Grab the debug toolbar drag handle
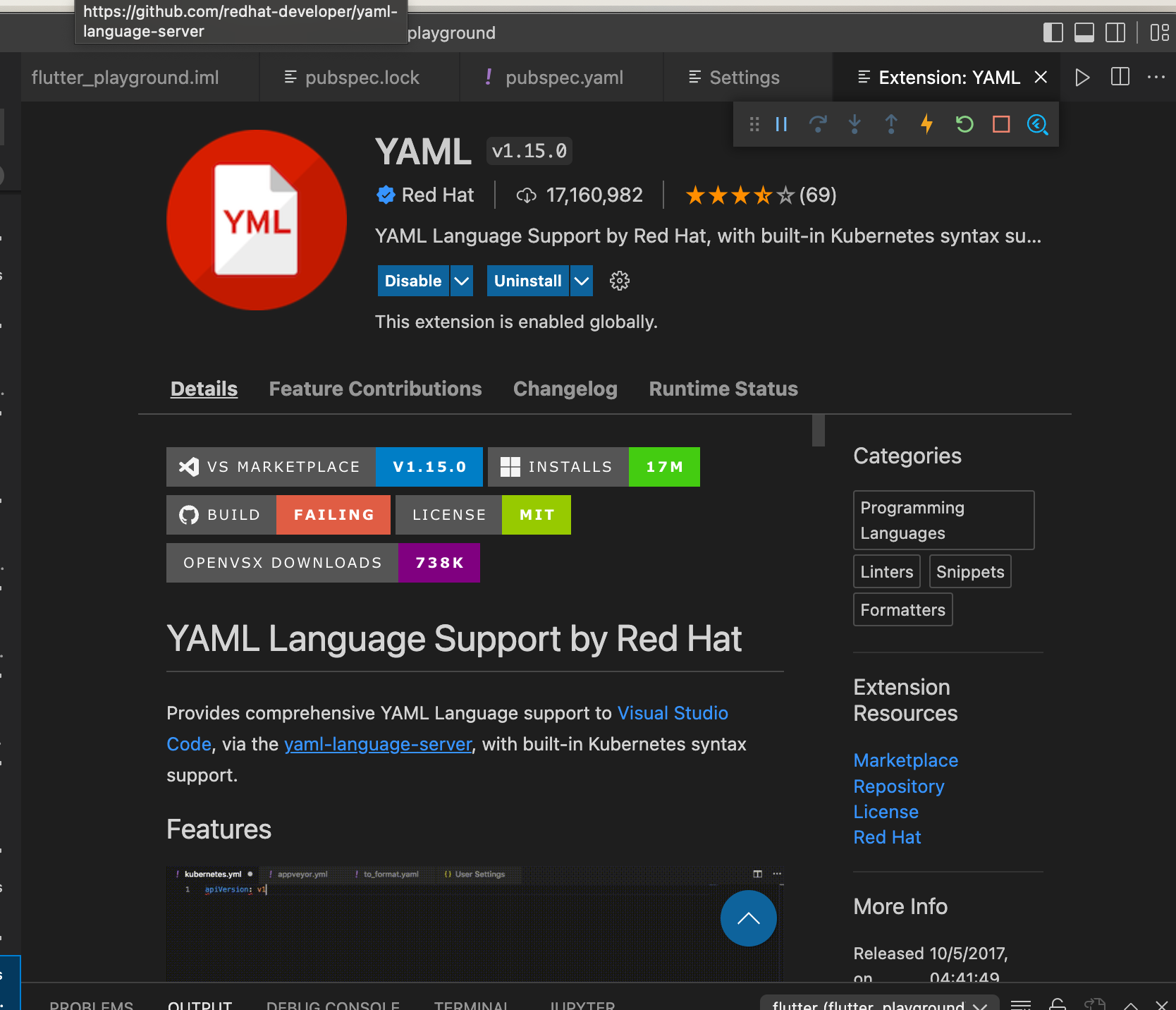Image resolution: width=1176 pixels, height=1010 pixels. tap(754, 125)
